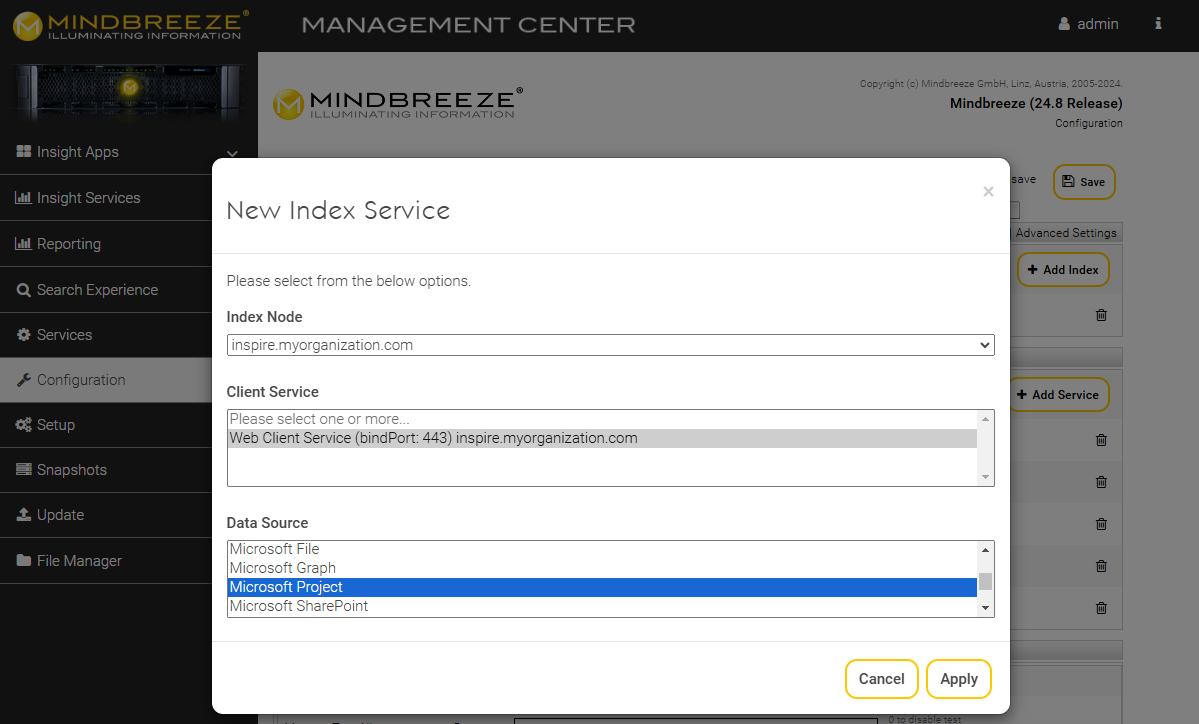Click the Add Index button
Viewport: 1199px width, 724px height.
[x=1063, y=270]
